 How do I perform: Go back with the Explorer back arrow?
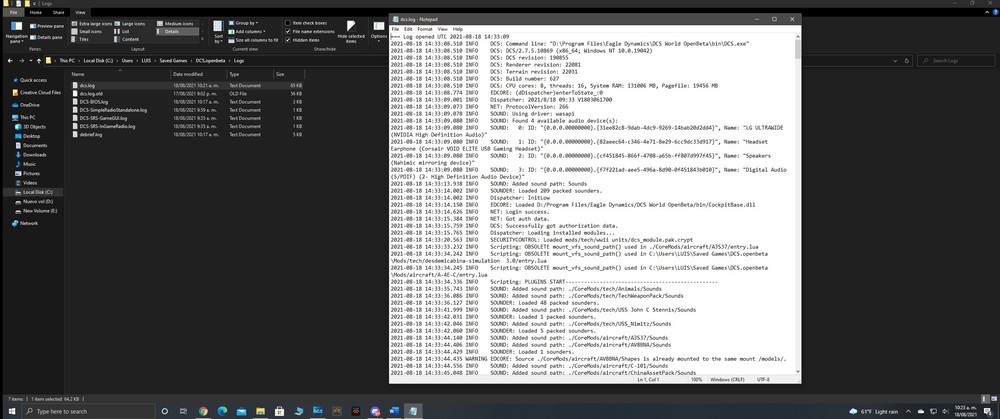pyautogui.click(x=10, y=61)
